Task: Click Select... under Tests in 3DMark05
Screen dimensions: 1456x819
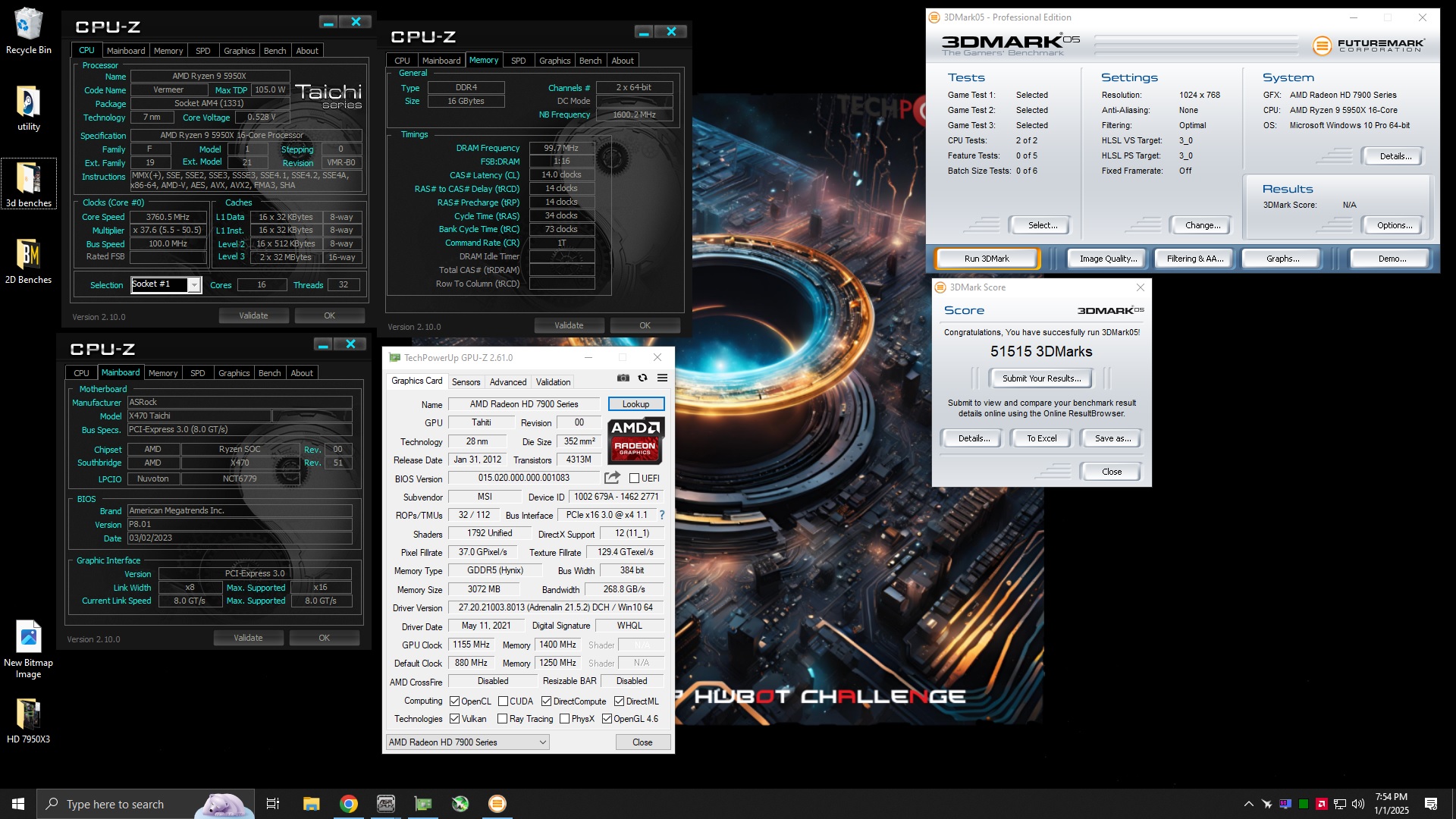Action: (1042, 225)
